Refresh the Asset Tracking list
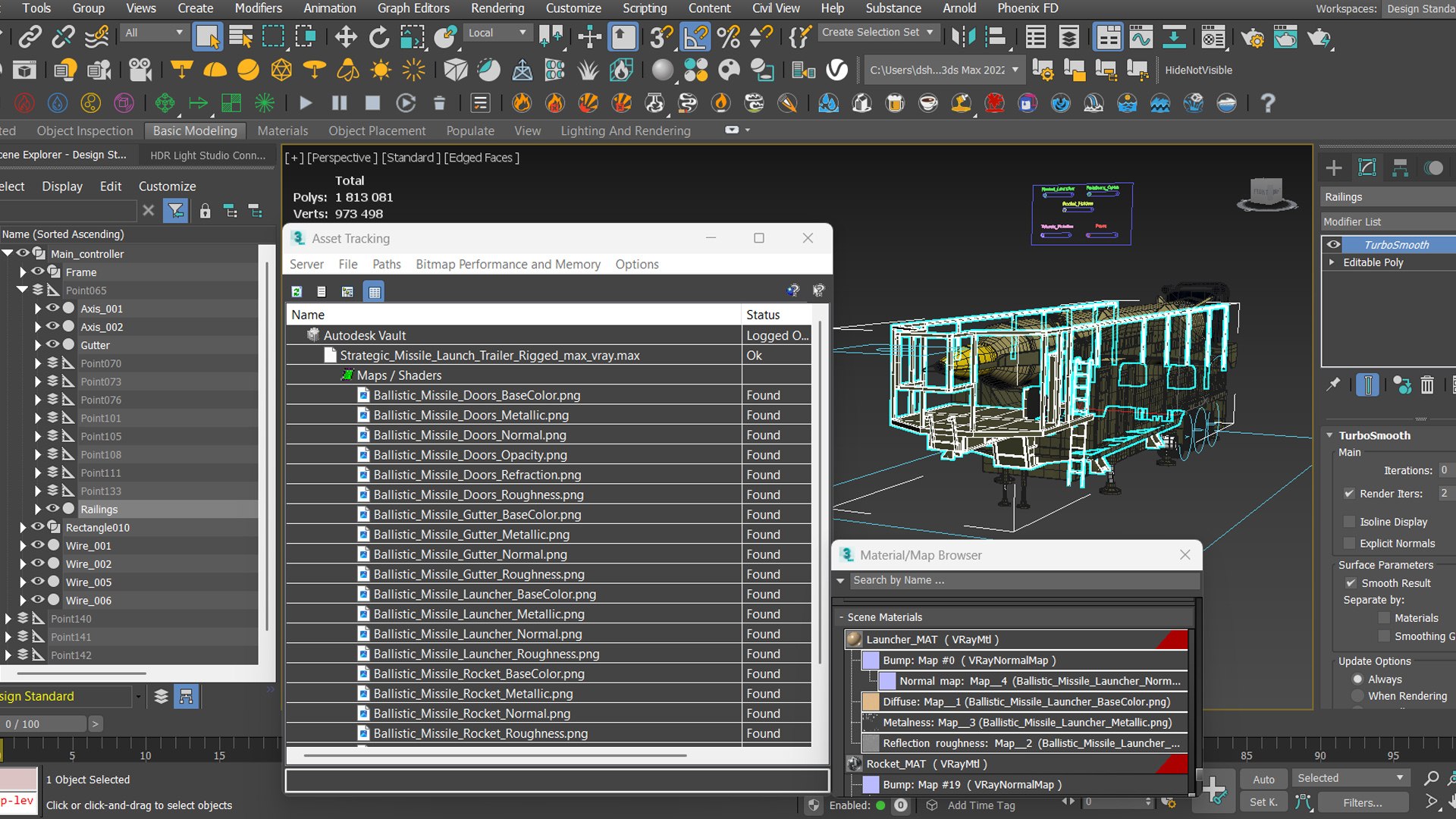 point(297,291)
